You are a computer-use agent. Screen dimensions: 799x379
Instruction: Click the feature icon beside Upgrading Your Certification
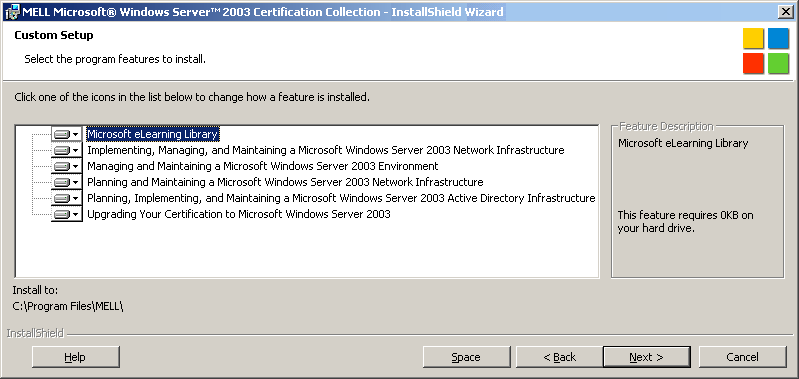pos(62,214)
